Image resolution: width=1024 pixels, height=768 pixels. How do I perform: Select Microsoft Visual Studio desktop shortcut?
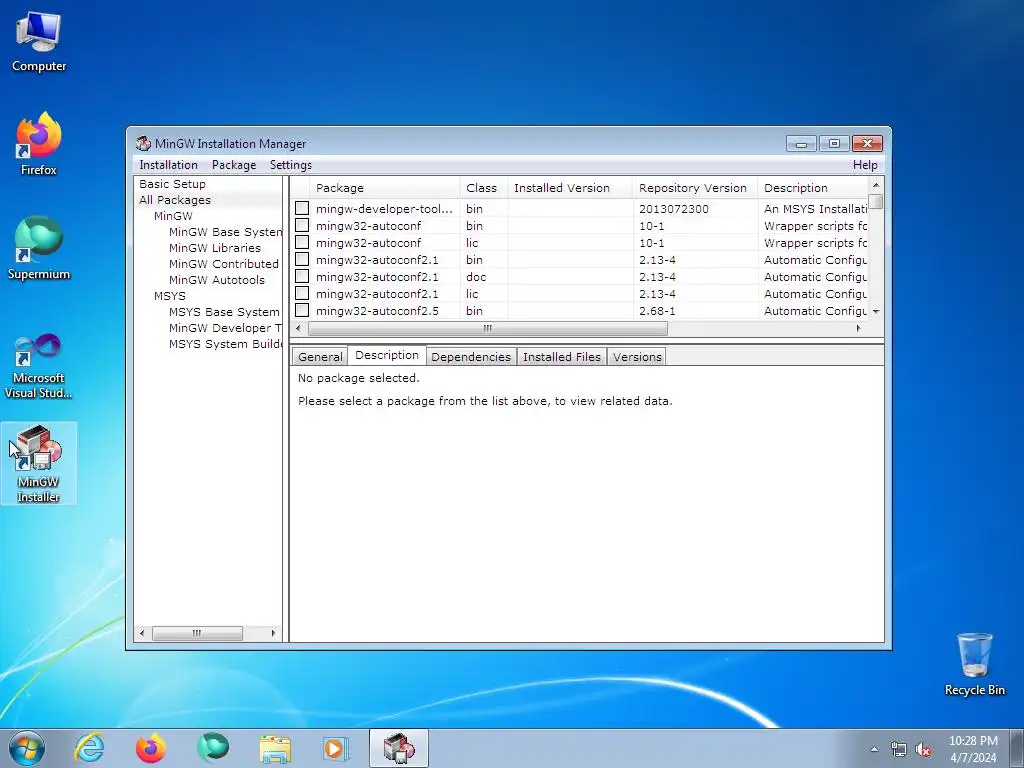tap(39, 366)
